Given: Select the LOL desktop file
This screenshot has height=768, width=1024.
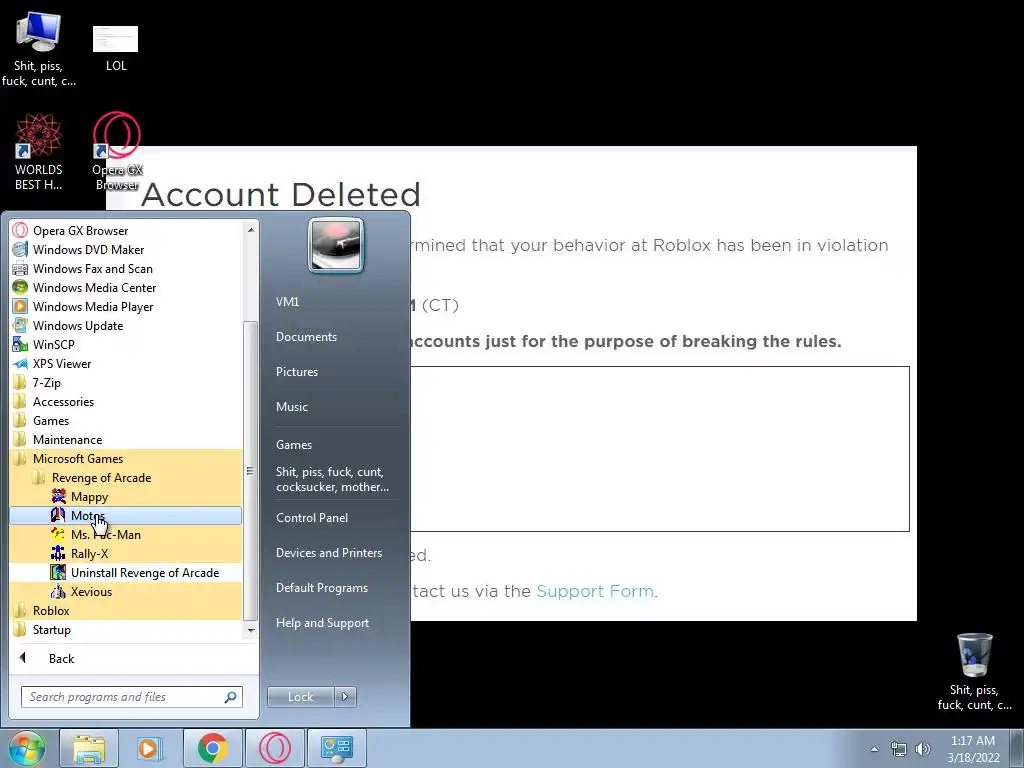Looking at the screenshot, I should coord(116,49).
